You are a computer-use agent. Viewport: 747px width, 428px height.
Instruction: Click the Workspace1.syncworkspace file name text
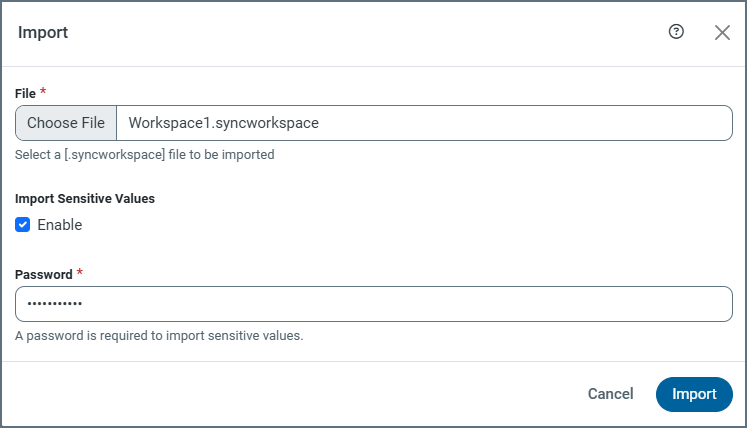224,123
